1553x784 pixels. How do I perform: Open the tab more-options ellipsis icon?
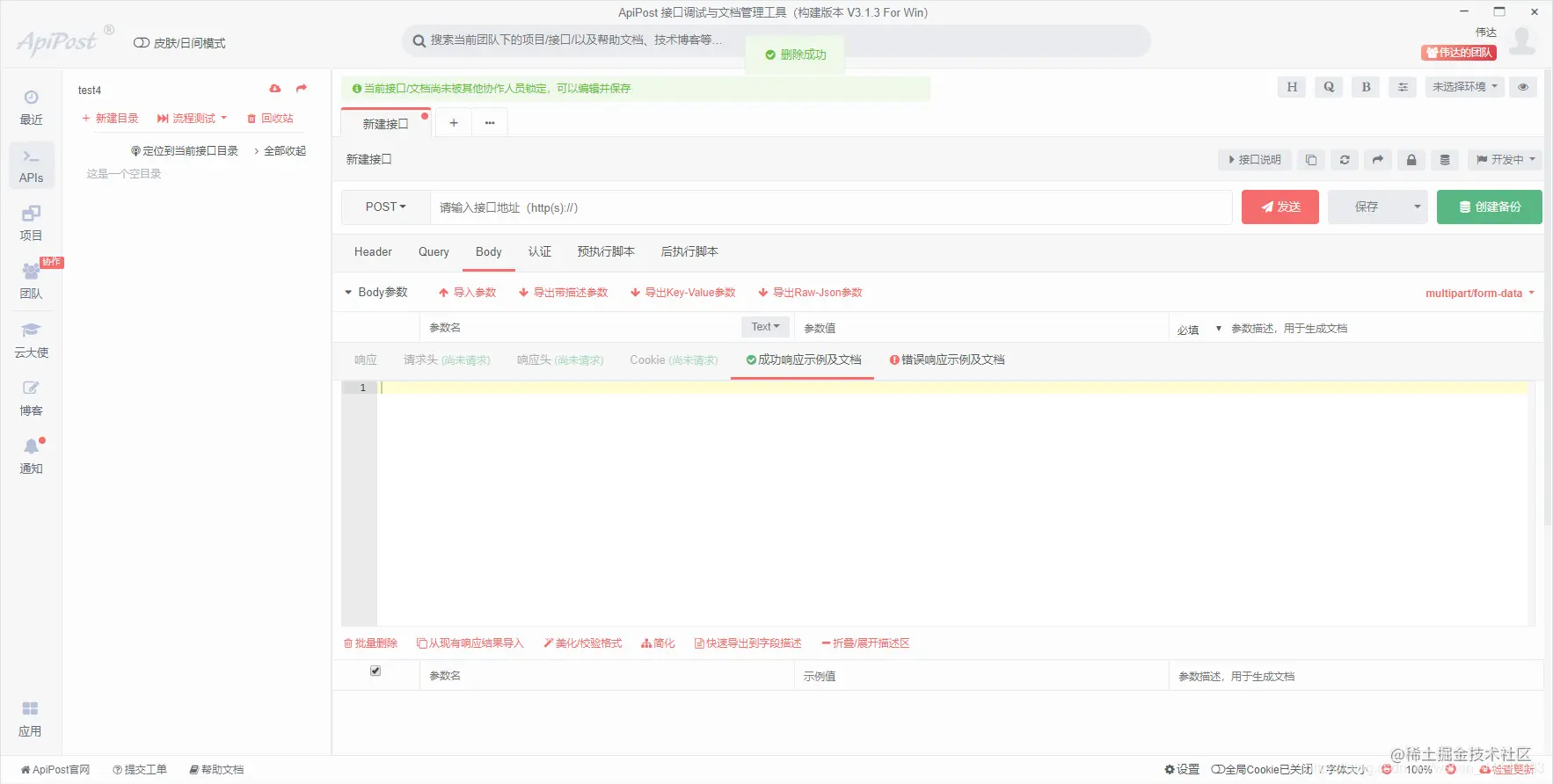click(490, 123)
